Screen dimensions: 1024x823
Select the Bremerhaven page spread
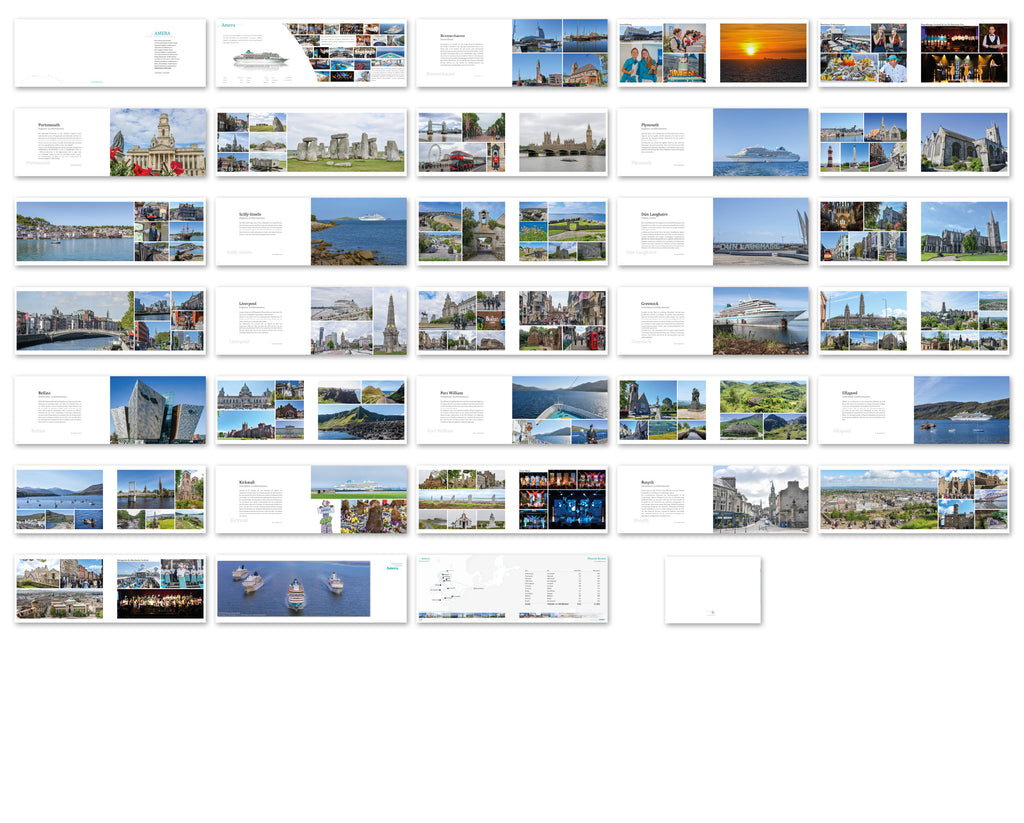coord(512,53)
